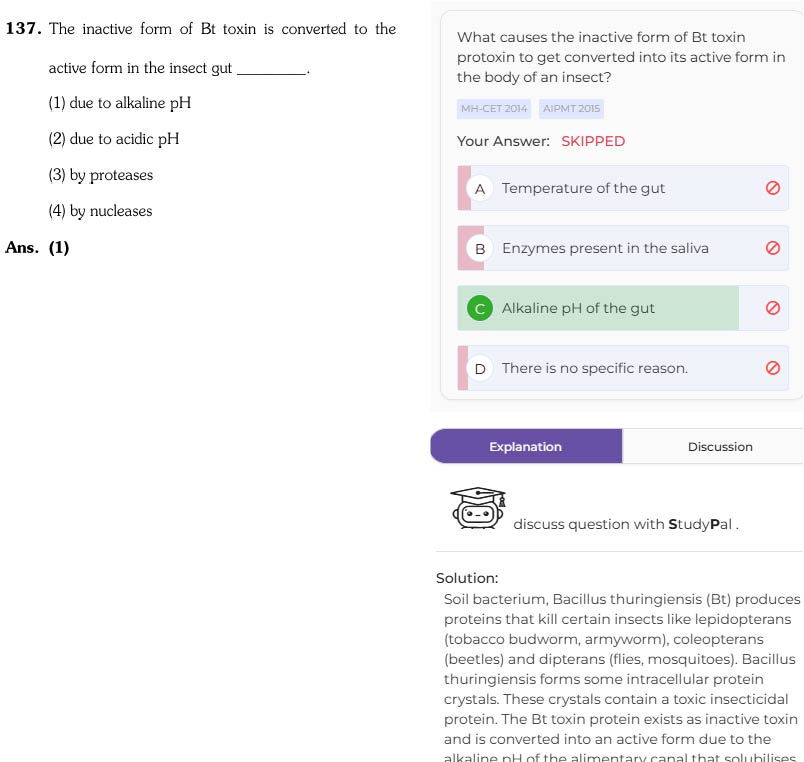This screenshot has width=804, height=762.
Task: Click the AIPMT 2015 tag
Action: (x=571, y=109)
